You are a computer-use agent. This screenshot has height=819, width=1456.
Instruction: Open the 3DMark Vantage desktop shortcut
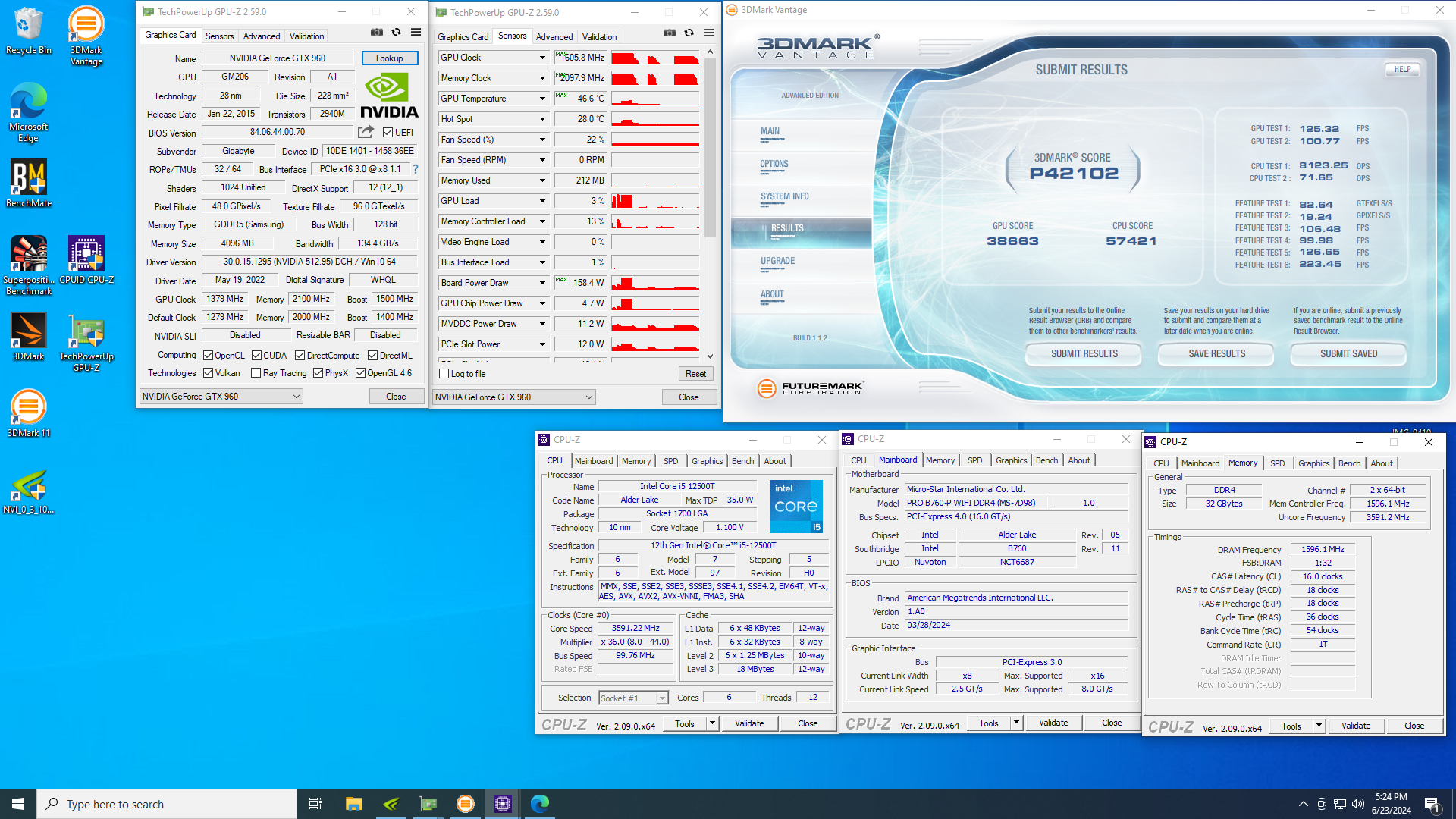(86, 36)
